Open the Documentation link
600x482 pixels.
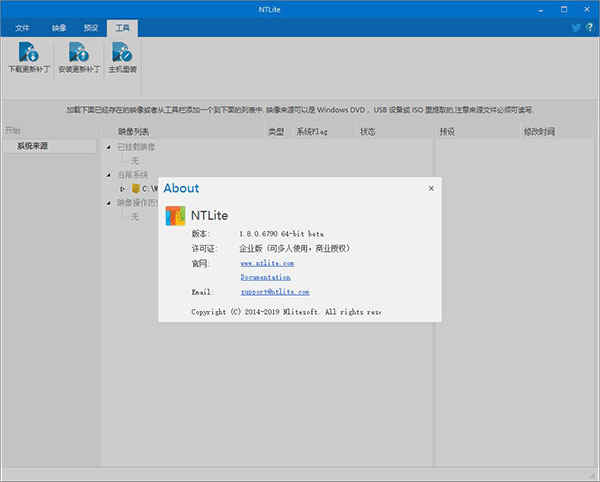tap(266, 277)
